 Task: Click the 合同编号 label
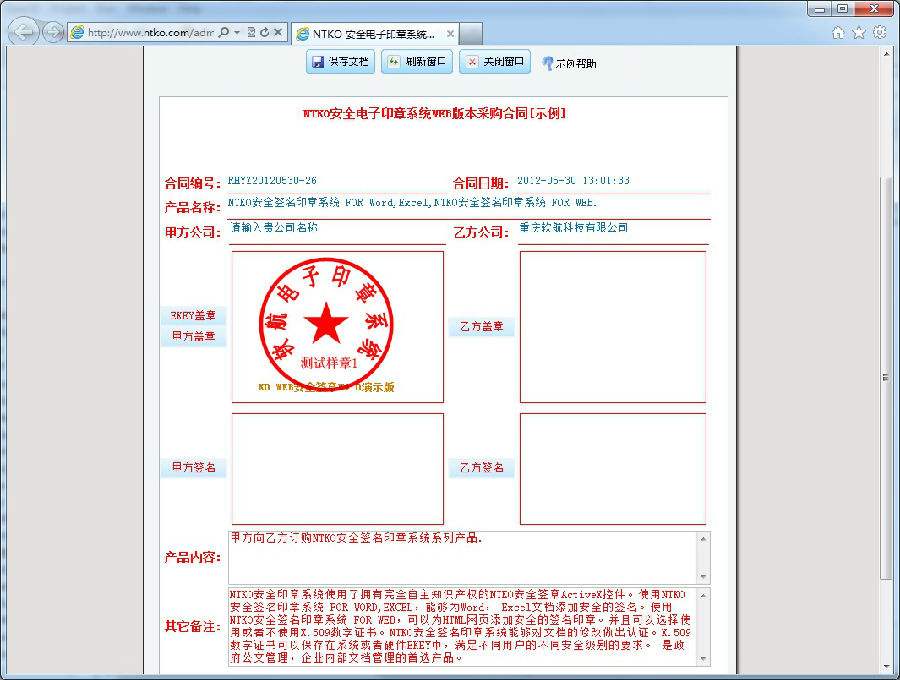[193, 183]
